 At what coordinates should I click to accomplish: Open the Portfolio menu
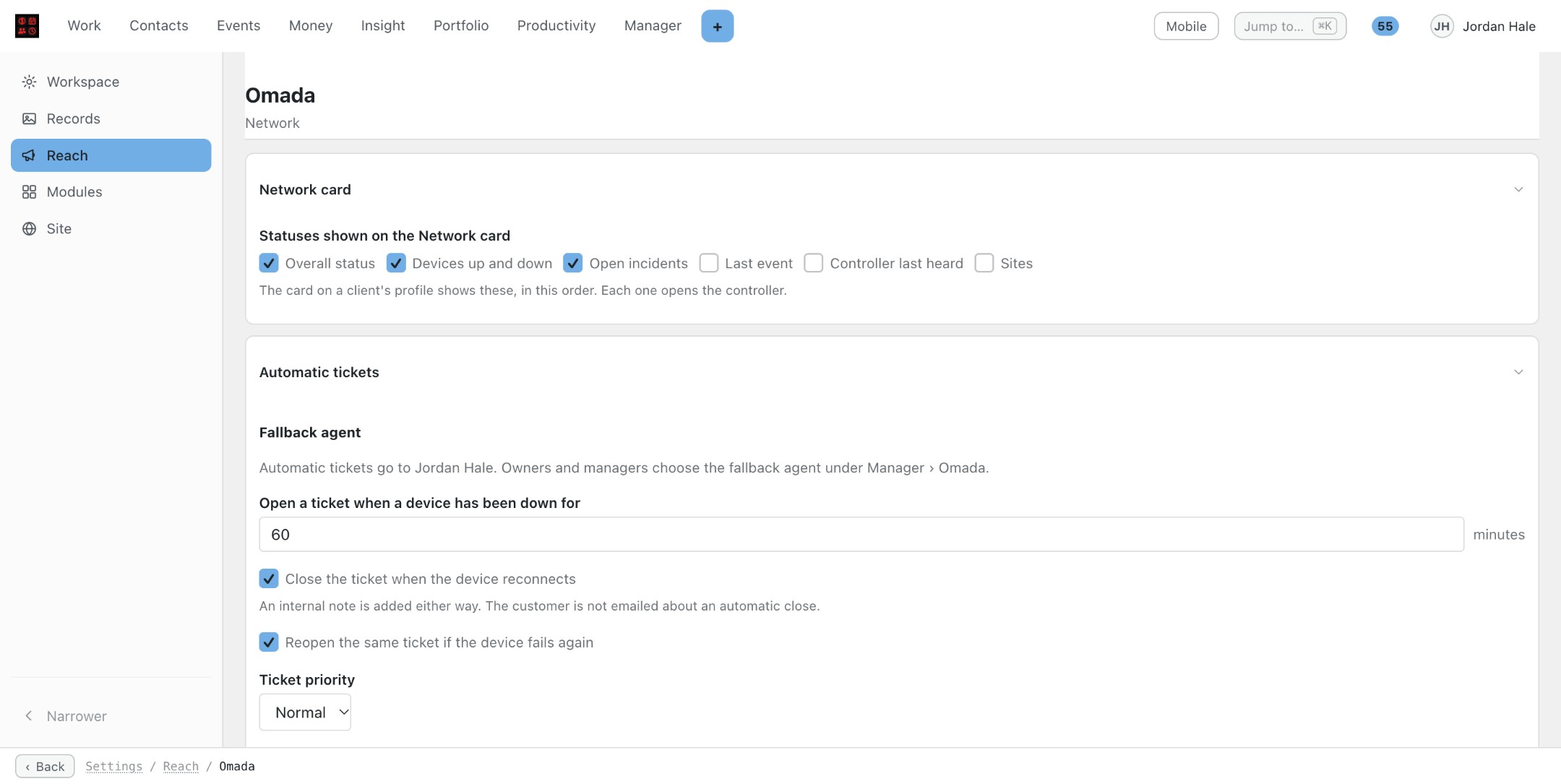coord(461,25)
